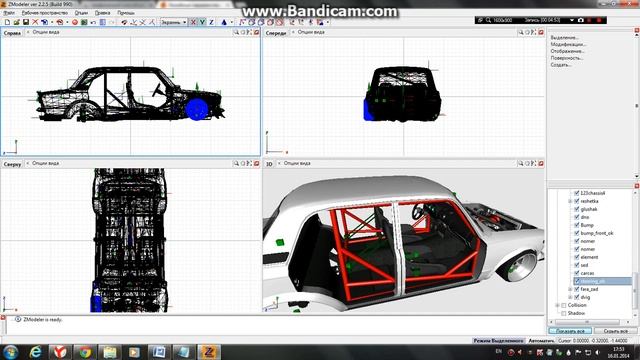Image resolution: width=640 pixels, height=360 pixels.
Task: Toggle the X axis button
Action: coord(193,22)
